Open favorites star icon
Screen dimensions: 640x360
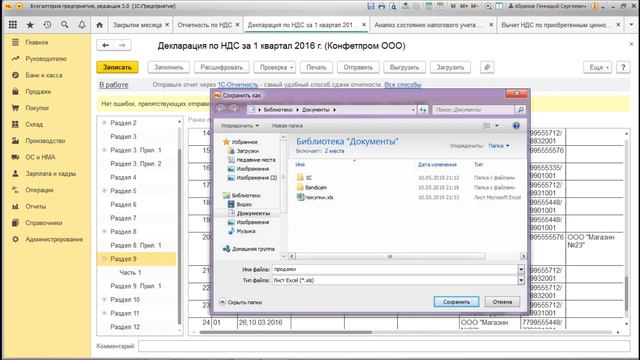click(30, 25)
